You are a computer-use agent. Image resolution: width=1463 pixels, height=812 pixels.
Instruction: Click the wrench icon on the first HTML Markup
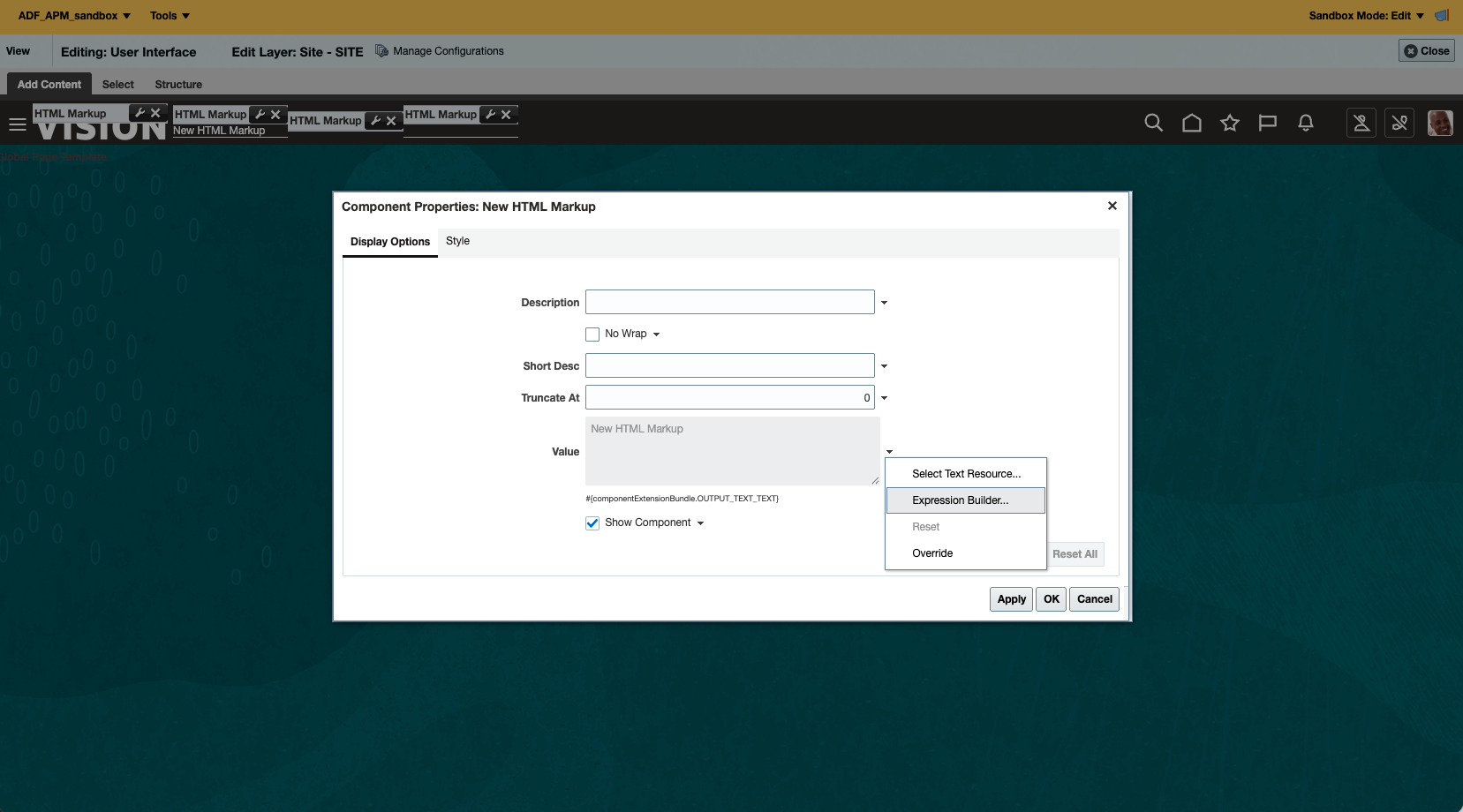tap(139, 112)
